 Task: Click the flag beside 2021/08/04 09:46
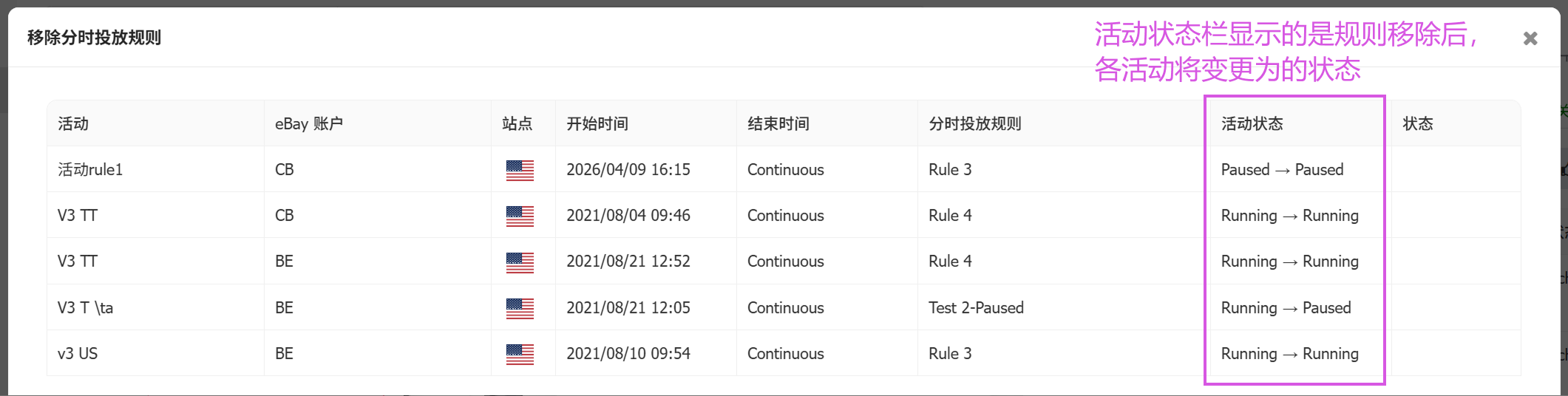coord(520,216)
